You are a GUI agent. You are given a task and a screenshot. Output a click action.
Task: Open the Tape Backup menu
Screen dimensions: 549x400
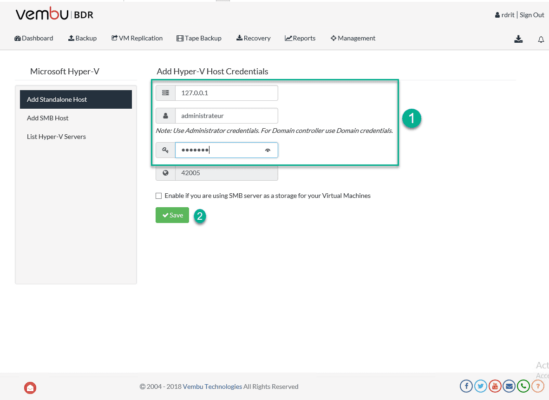coord(199,38)
